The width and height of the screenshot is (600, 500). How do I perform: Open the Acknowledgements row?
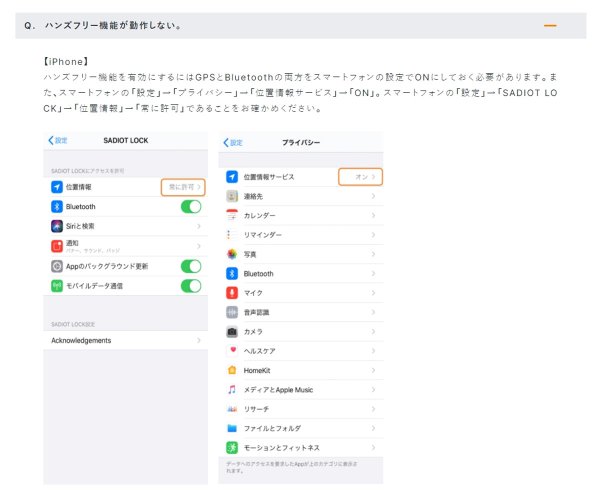(126, 340)
